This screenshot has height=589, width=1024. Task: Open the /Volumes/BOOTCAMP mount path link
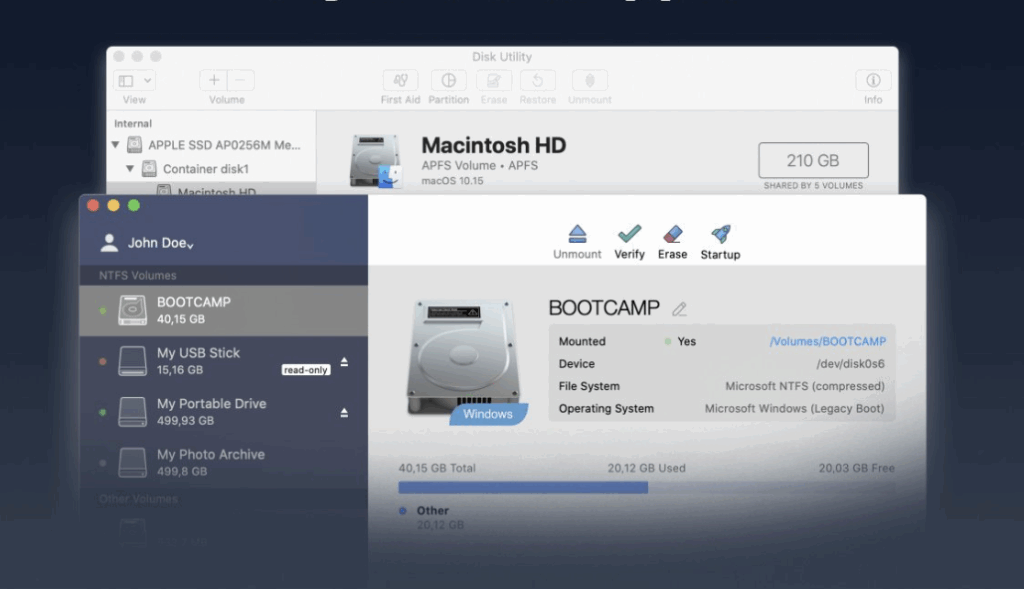tap(827, 342)
